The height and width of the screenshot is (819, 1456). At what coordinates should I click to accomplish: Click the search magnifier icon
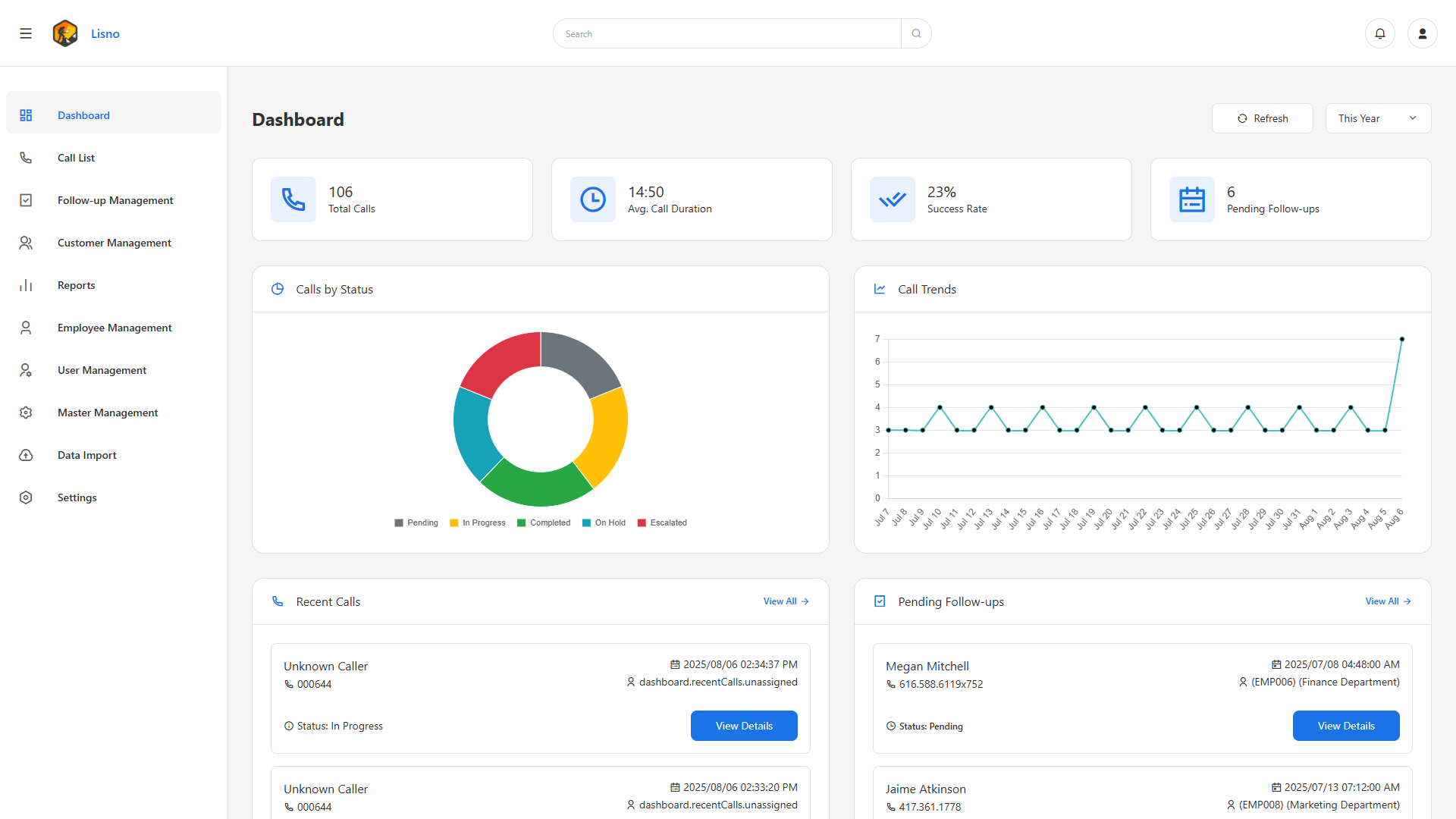[x=916, y=33]
